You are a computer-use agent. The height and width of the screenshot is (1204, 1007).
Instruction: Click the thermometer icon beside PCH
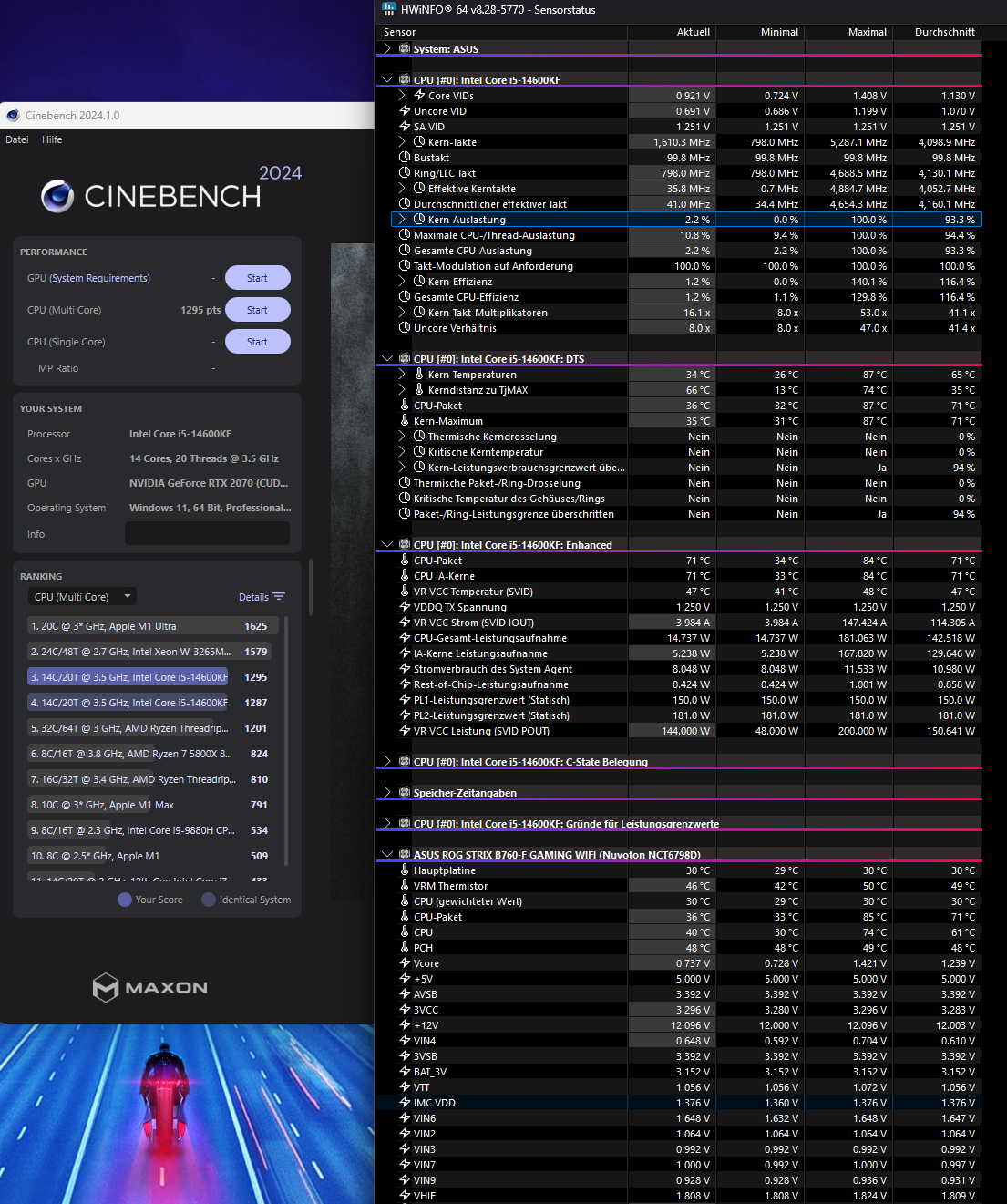tap(405, 948)
